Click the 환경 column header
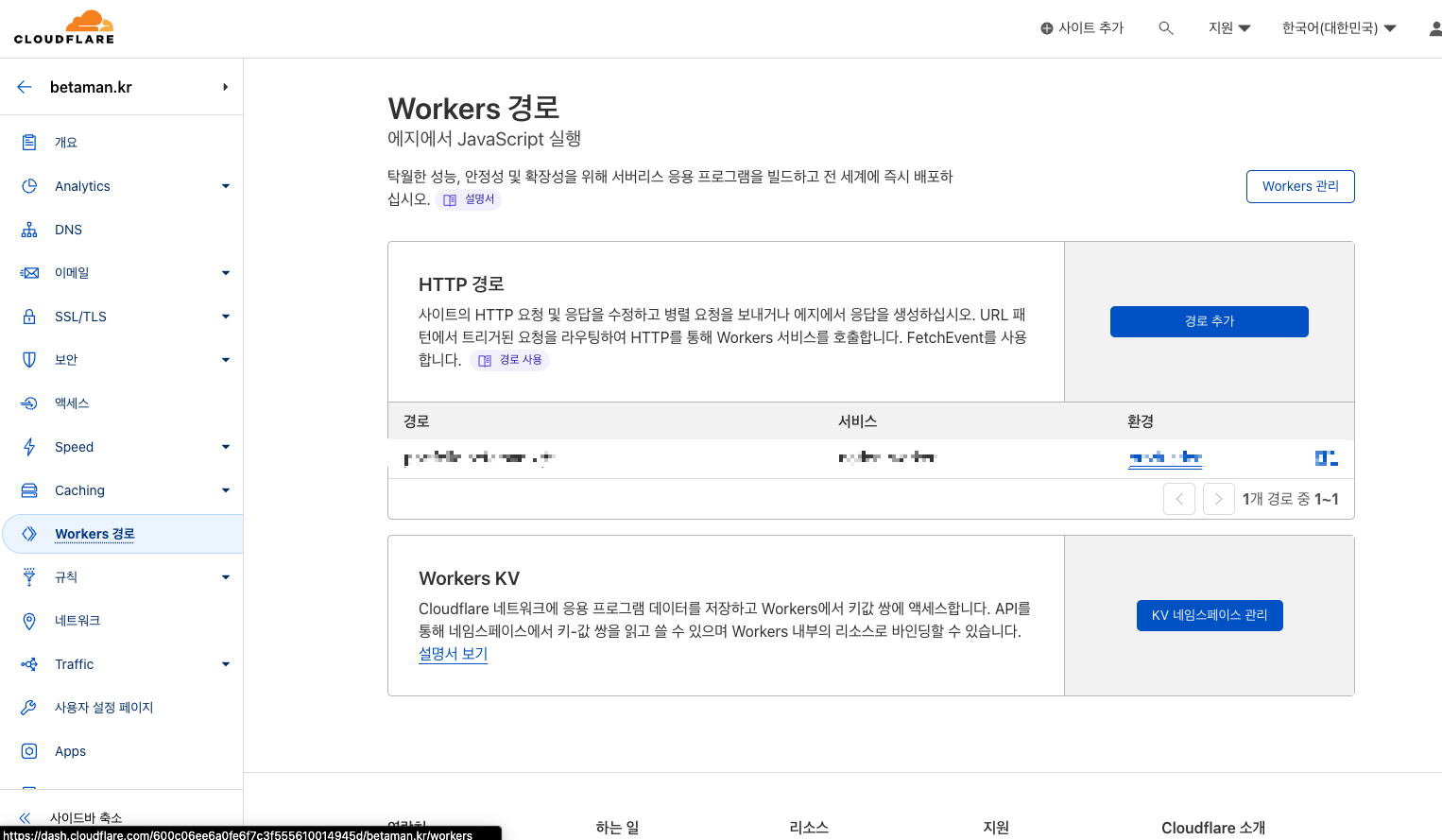The image size is (1442, 840). coord(1141,421)
